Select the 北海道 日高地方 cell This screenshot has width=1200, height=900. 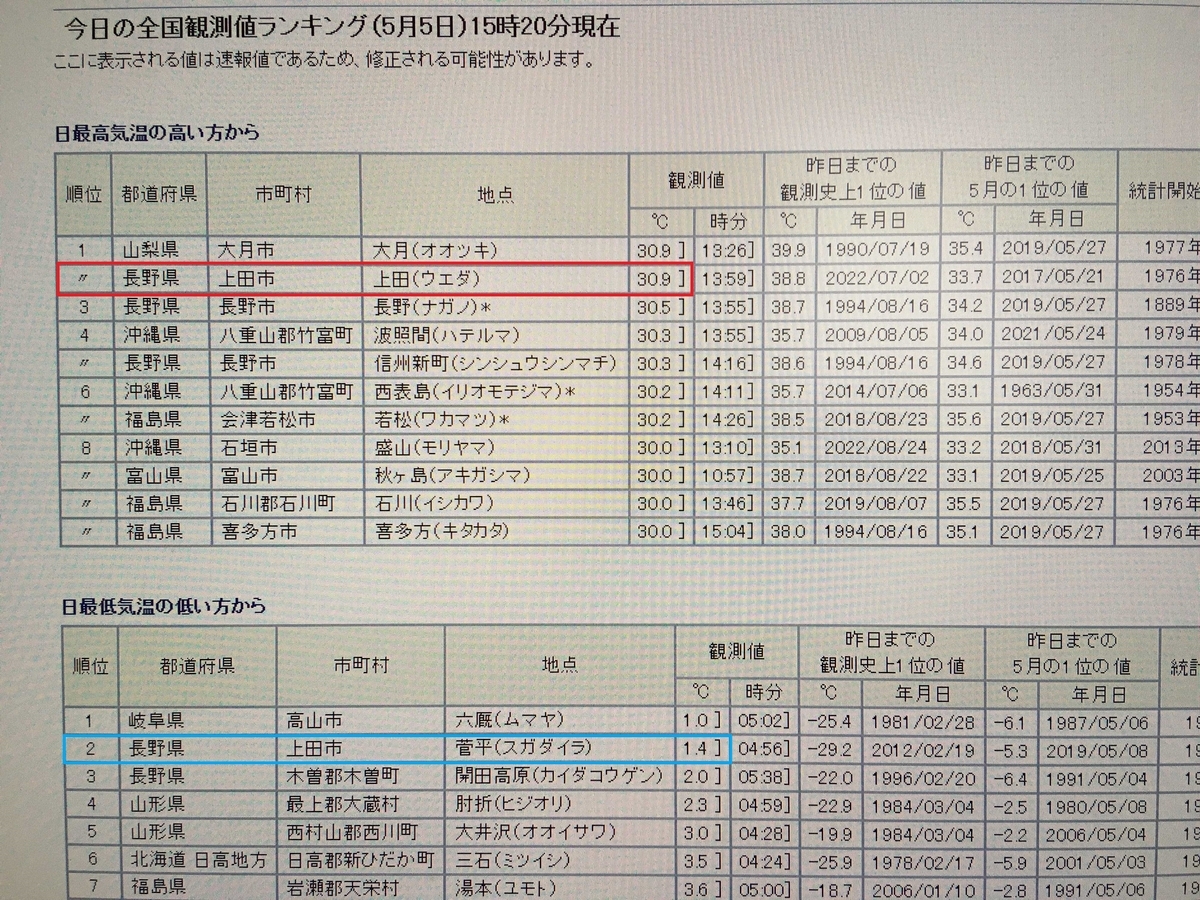click(x=198, y=859)
